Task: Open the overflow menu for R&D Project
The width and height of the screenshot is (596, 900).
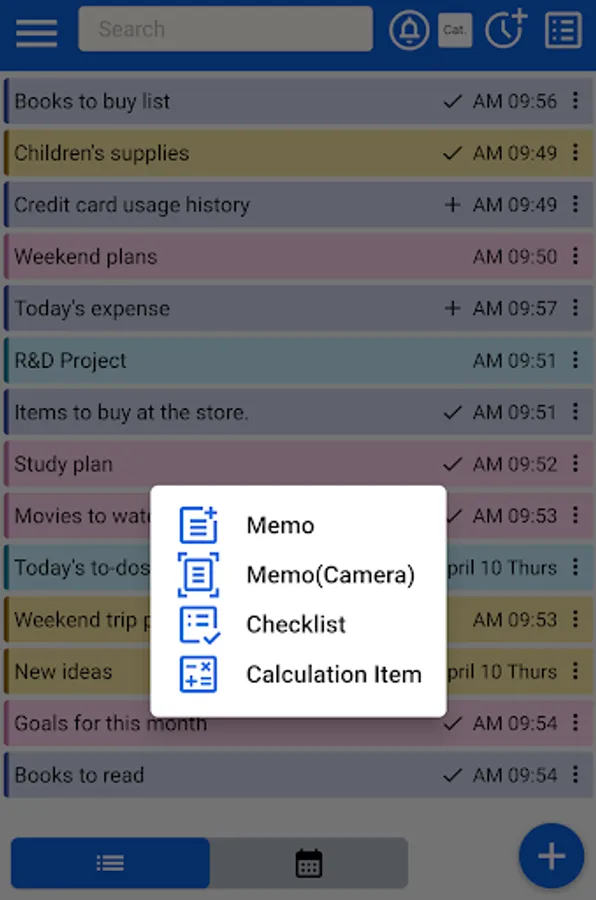Action: coord(577,360)
